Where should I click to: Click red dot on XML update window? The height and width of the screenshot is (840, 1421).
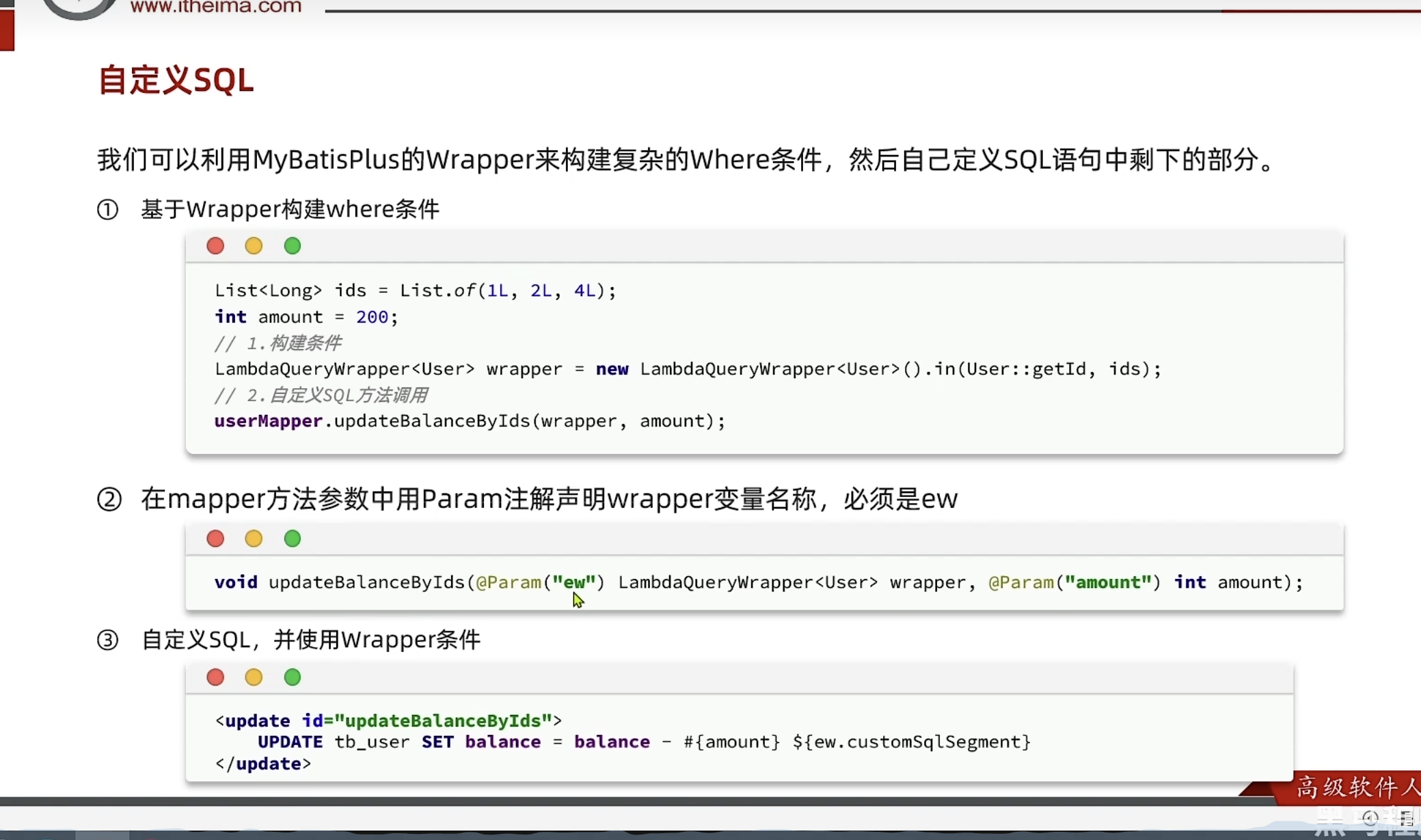click(215, 677)
